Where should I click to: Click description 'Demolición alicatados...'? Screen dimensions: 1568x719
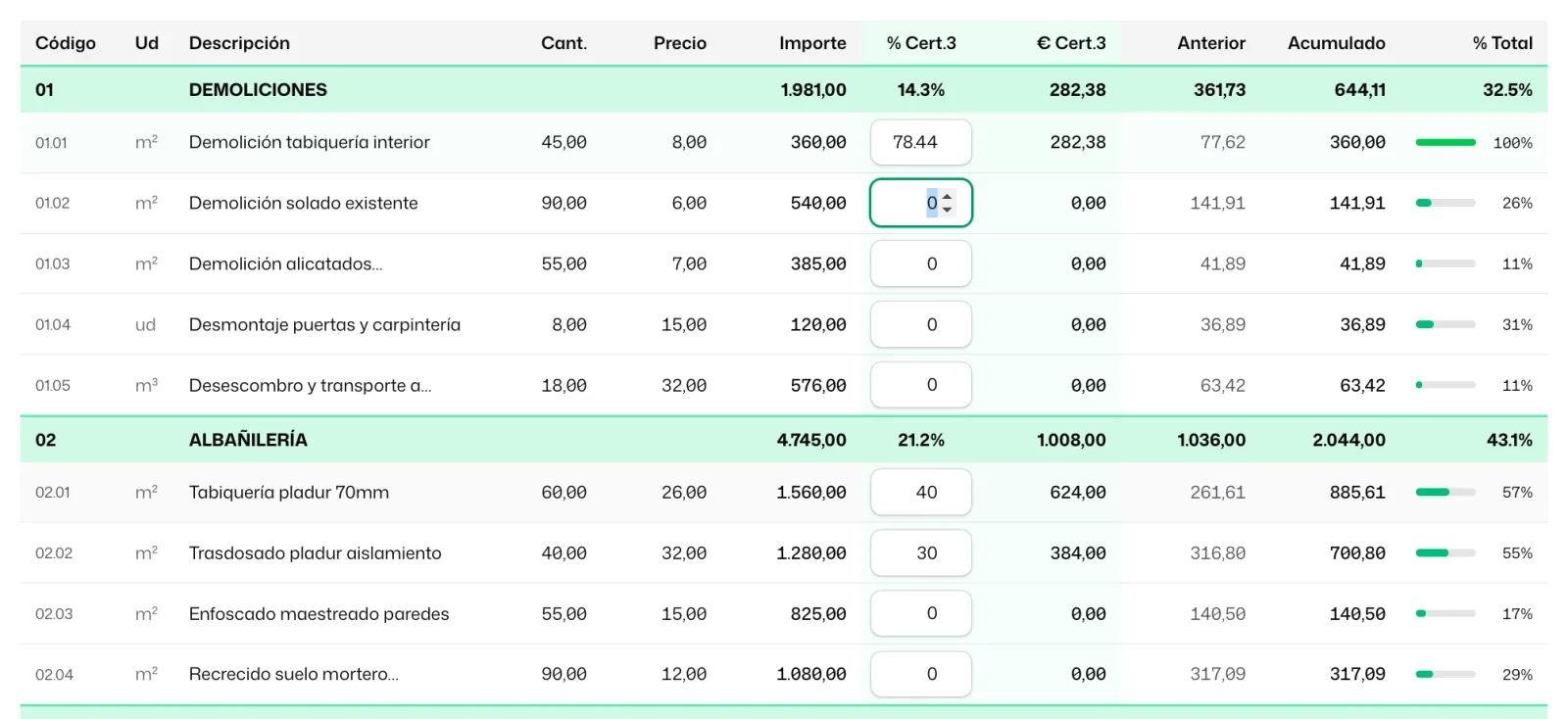[285, 264]
